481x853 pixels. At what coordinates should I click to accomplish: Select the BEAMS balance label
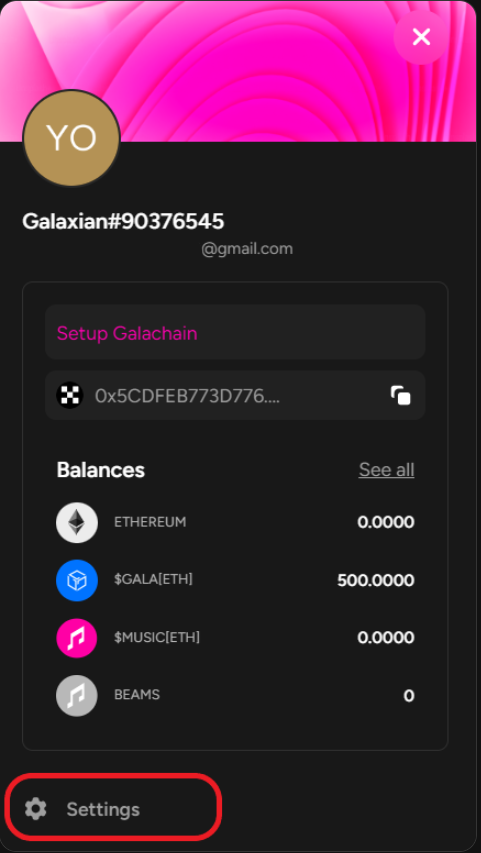click(137, 695)
